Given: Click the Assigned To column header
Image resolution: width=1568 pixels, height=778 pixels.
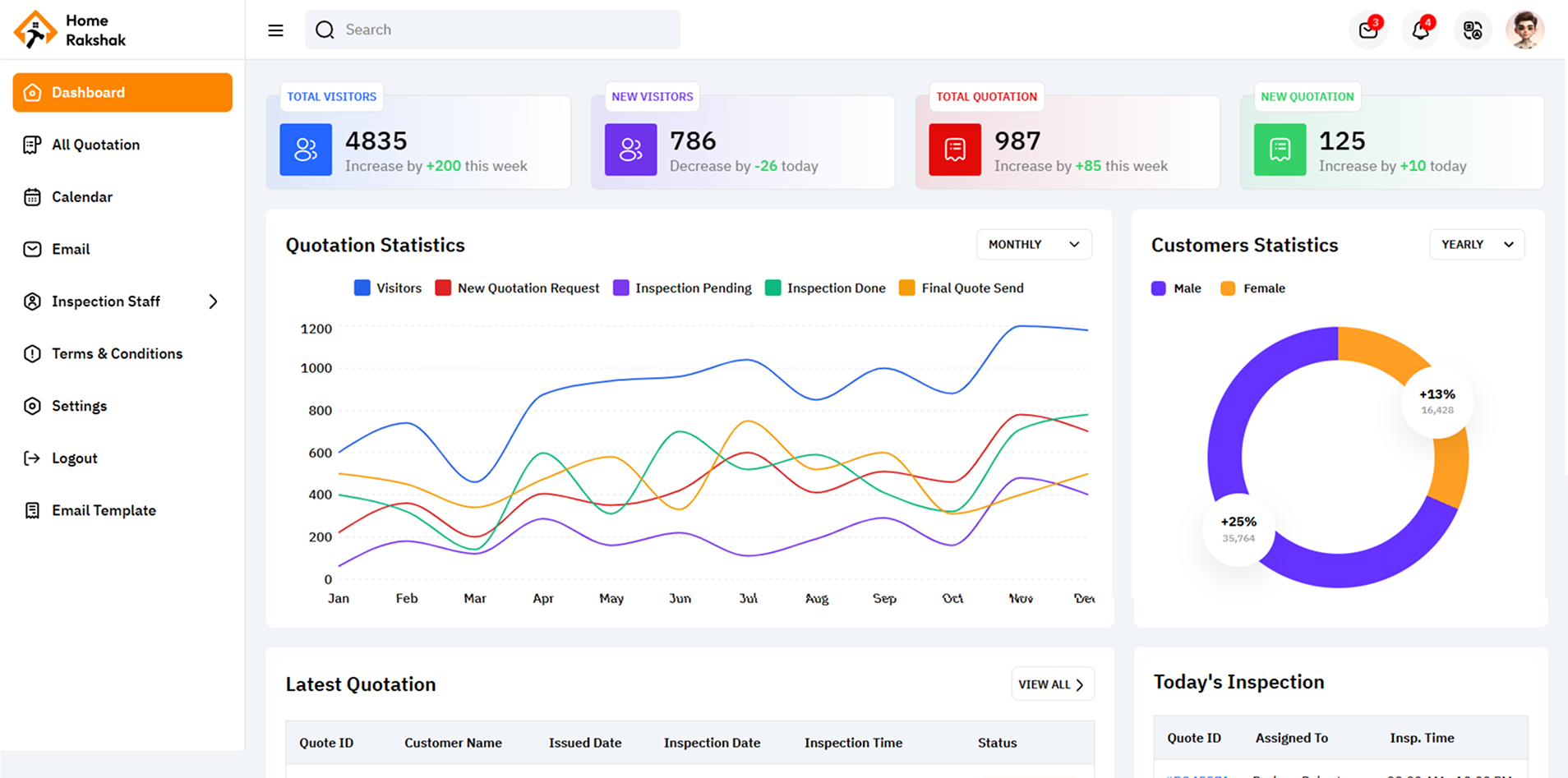Looking at the screenshot, I should click(1291, 738).
